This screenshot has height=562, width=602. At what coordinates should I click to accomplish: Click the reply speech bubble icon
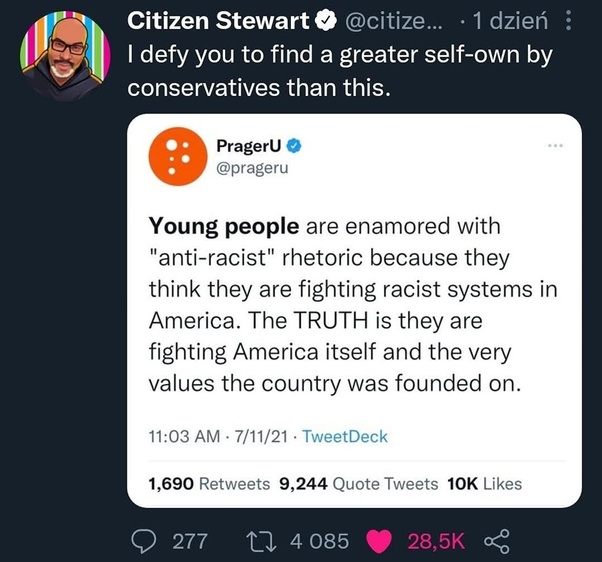pos(144,541)
